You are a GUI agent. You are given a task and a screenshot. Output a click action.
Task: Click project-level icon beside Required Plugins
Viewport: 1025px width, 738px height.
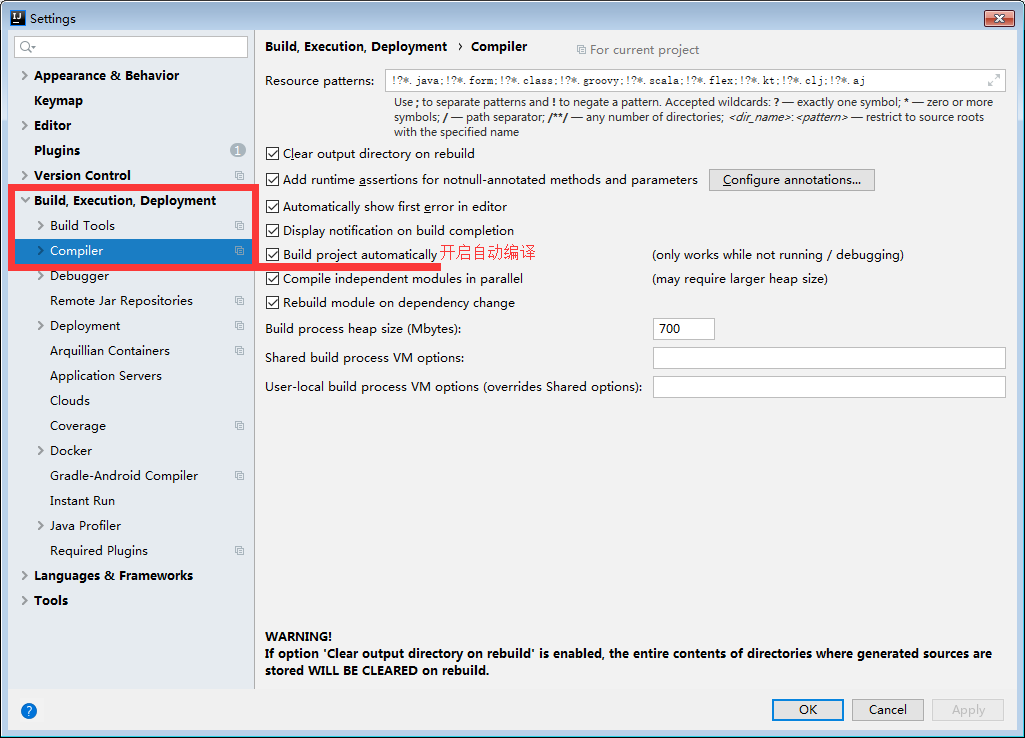click(239, 551)
